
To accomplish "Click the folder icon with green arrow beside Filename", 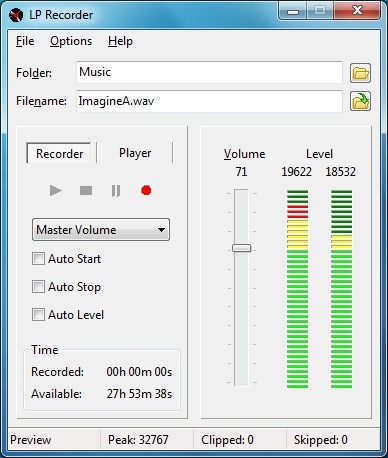I will pos(360,101).
